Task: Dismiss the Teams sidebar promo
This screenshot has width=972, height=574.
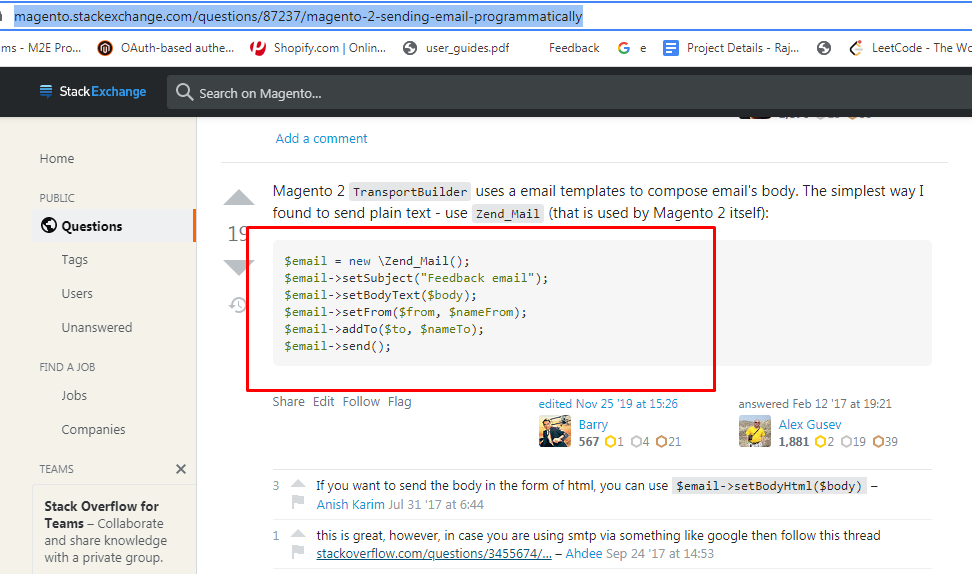Action: pos(181,469)
